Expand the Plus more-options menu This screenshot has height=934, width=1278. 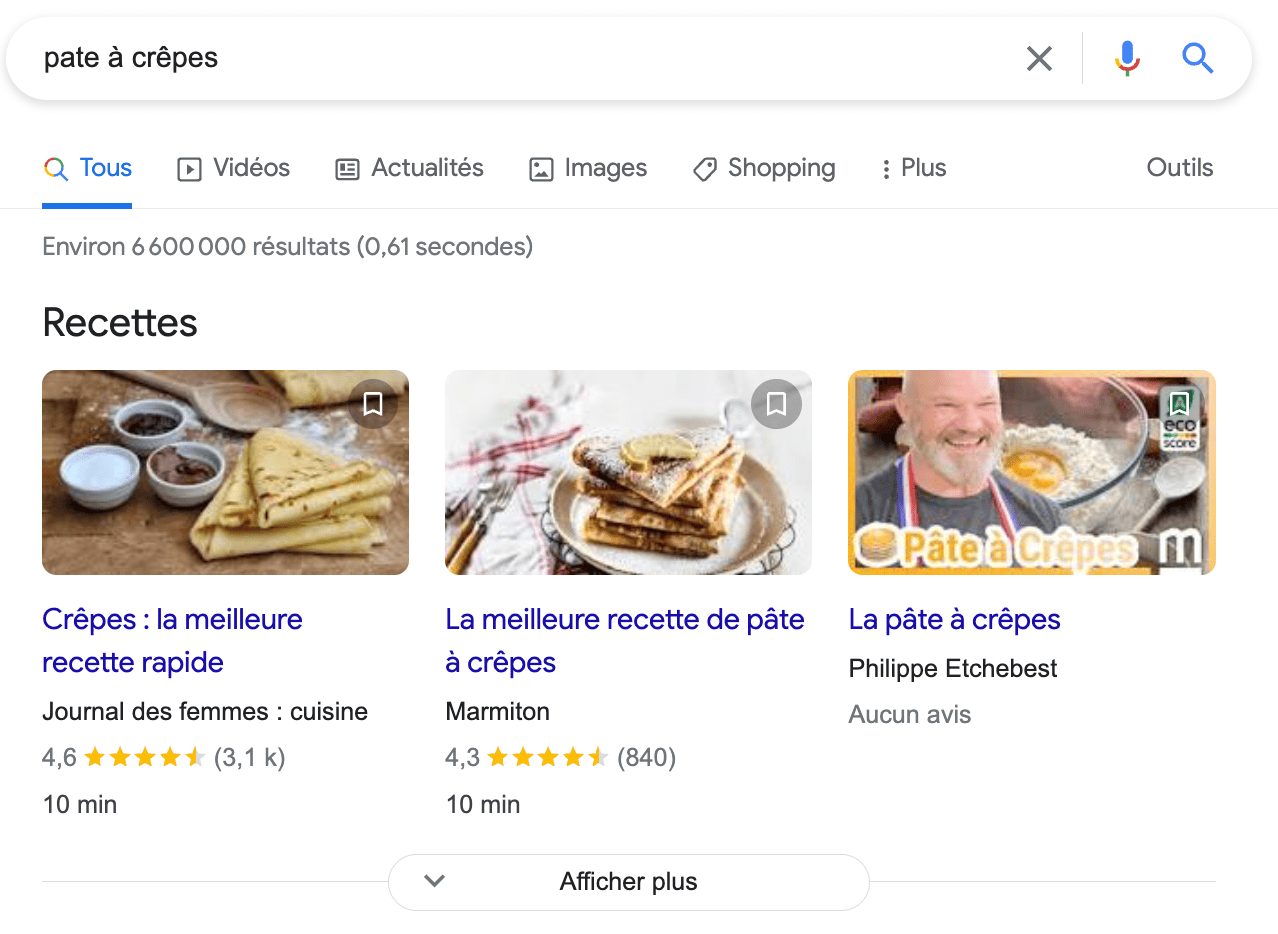click(913, 168)
